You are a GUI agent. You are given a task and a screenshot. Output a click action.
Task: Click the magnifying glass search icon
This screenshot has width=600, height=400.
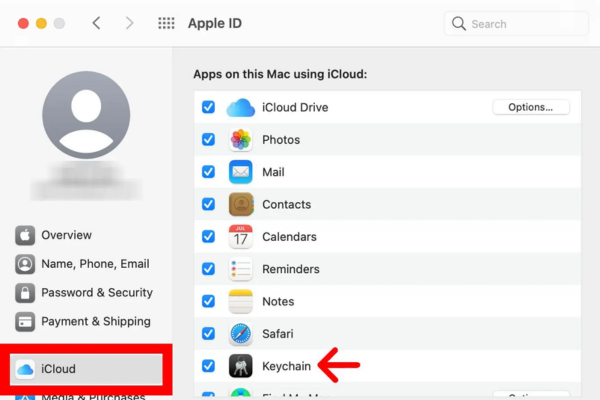(458, 24)
